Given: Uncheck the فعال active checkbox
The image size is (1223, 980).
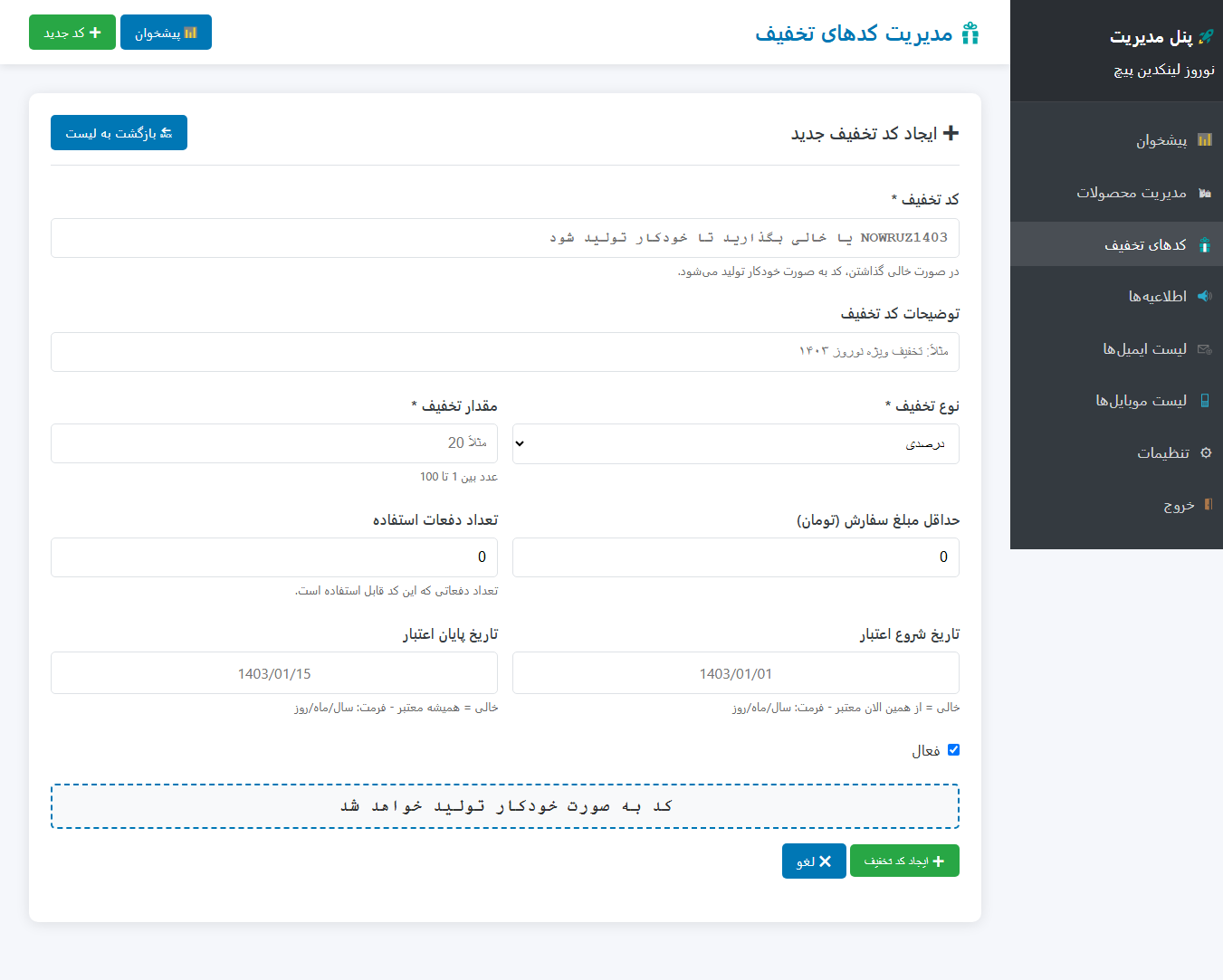Looking at the screenshot, I should (x=953, y=749).
